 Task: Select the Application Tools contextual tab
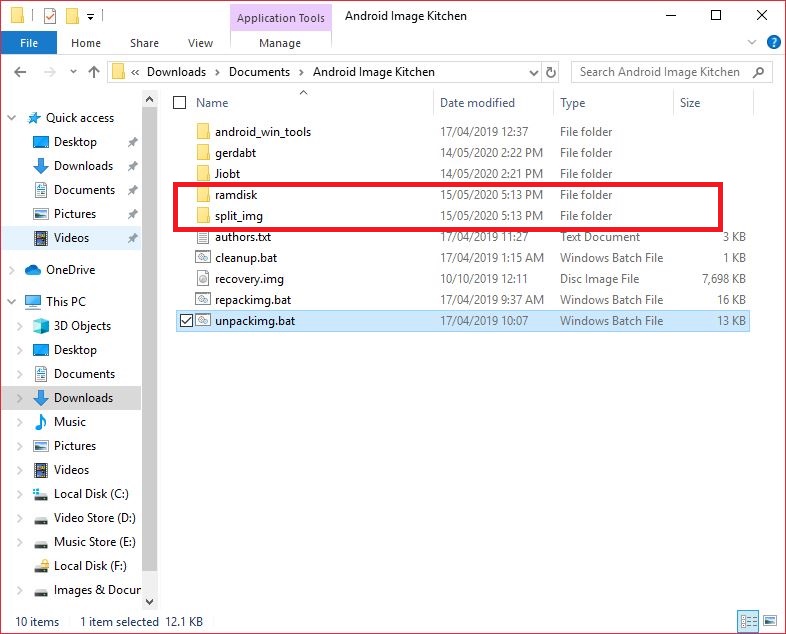281,18
